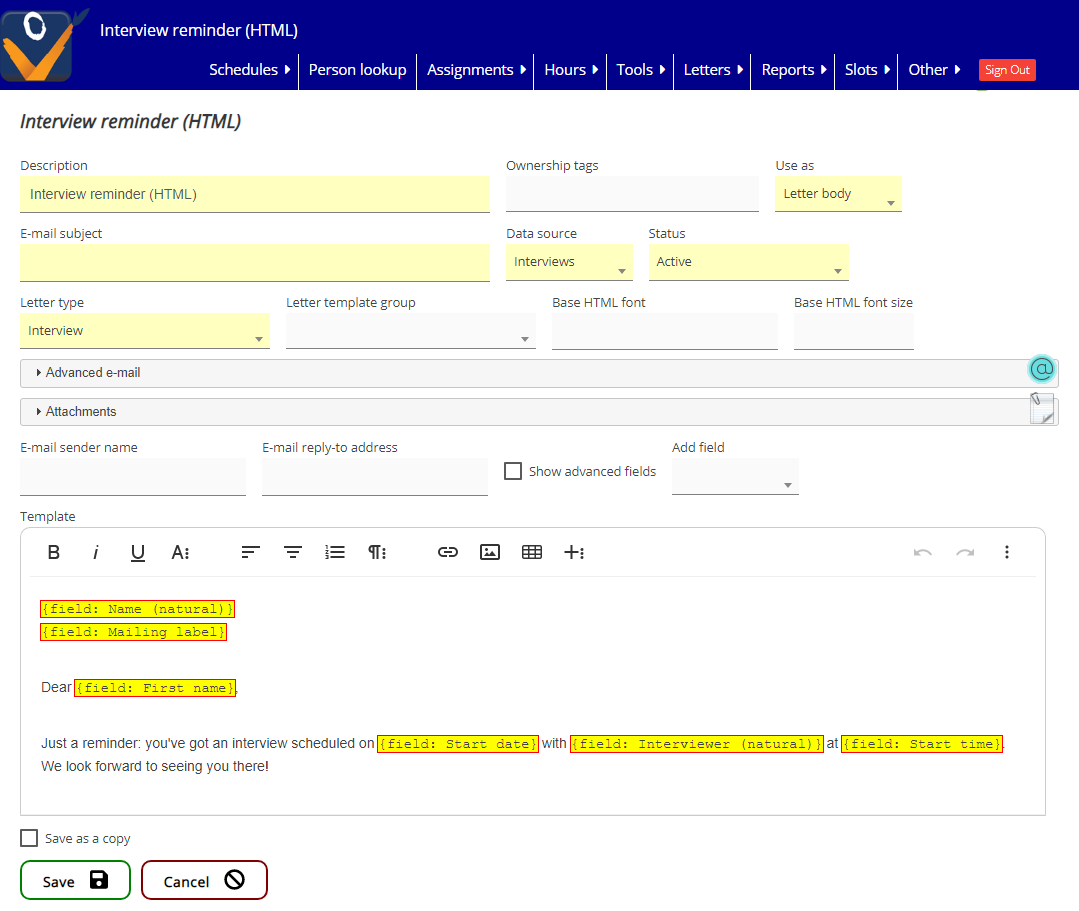The height and width of the screenshot is (911, 1079).
Task: Insert a table into the template
Action: [532, 553]
